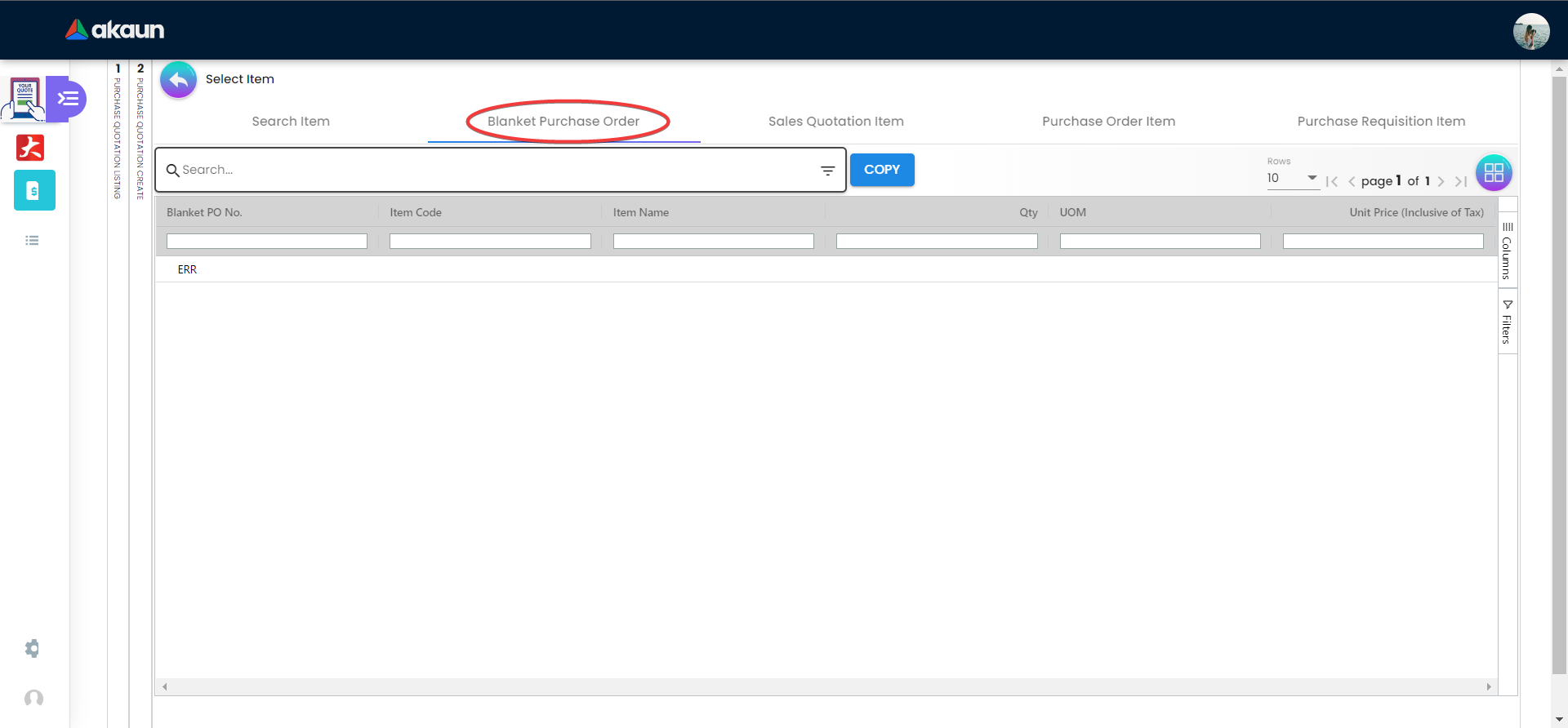Screen dimensions: 1568x728
Task: Select the ERR row in the table
Action: [x=826, y=269]
